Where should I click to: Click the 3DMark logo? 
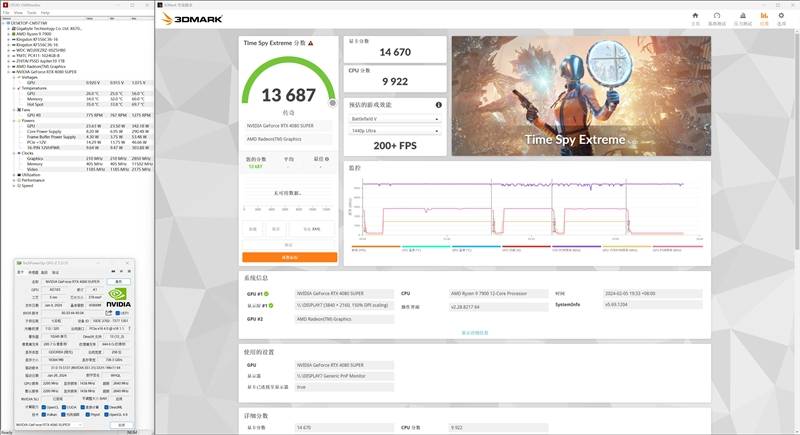pyautogui.click(x=192, y=19)
